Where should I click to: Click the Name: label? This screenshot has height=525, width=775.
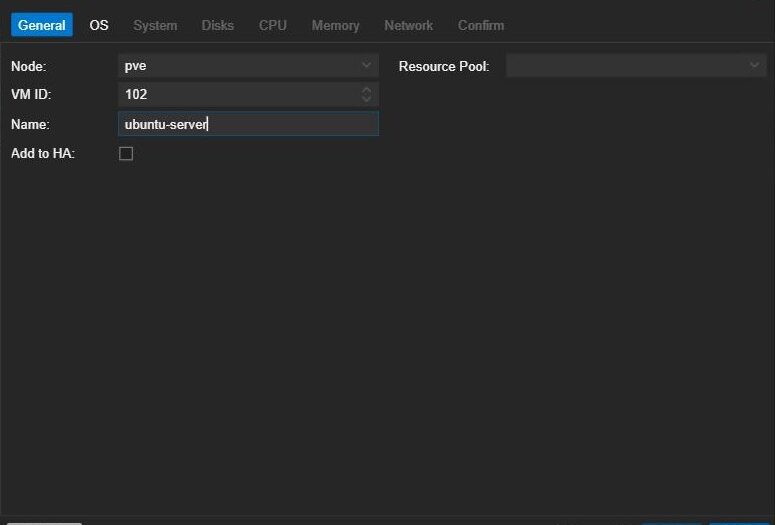[30, 124]
